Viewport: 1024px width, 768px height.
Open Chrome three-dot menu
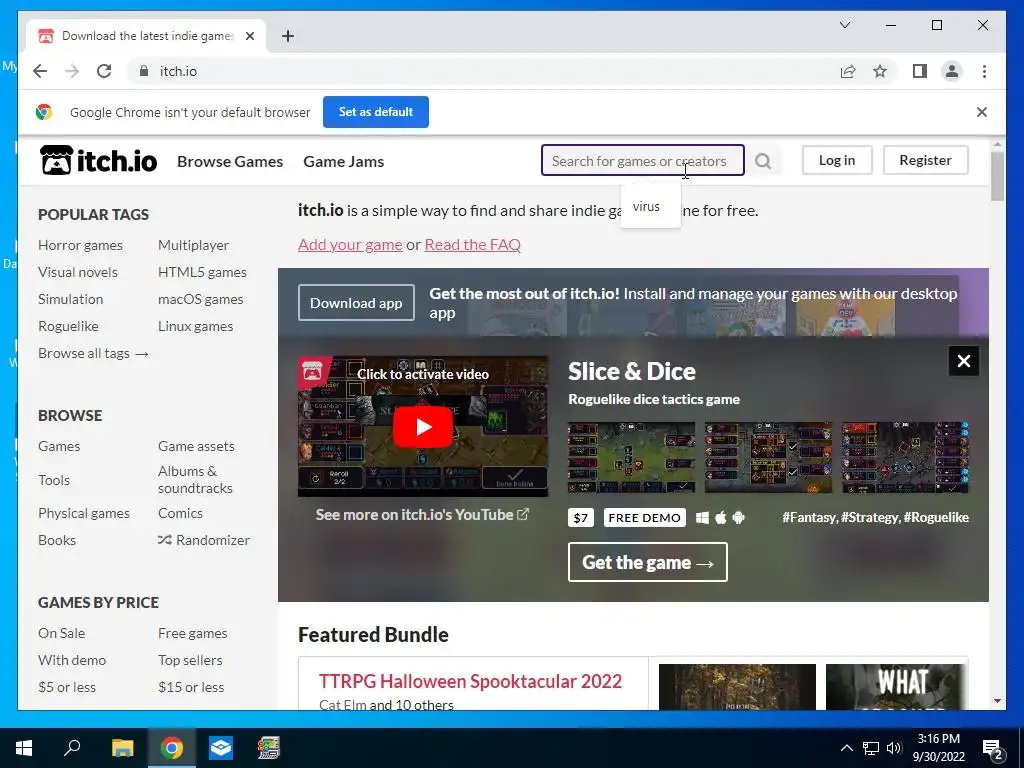[x=984, y=71]
